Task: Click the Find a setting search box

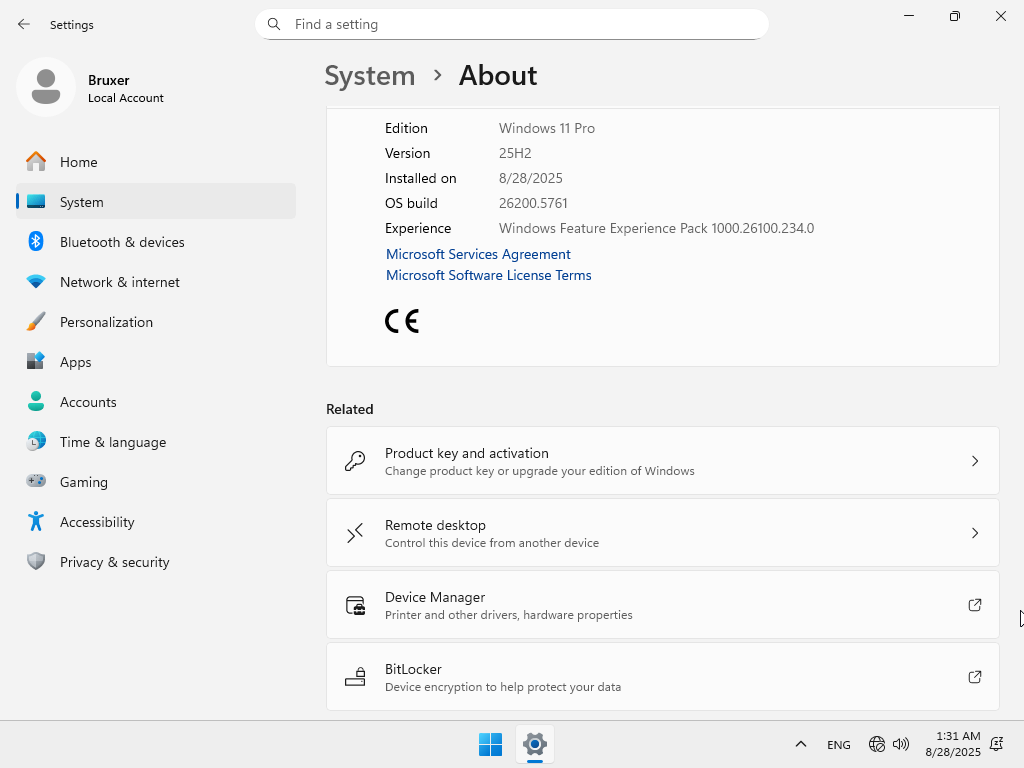Action: coord(520,24)
